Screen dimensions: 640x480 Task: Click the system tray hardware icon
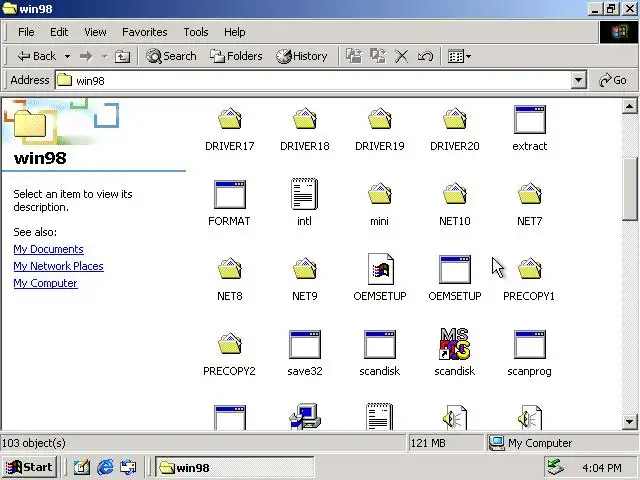tap(556, 467)
